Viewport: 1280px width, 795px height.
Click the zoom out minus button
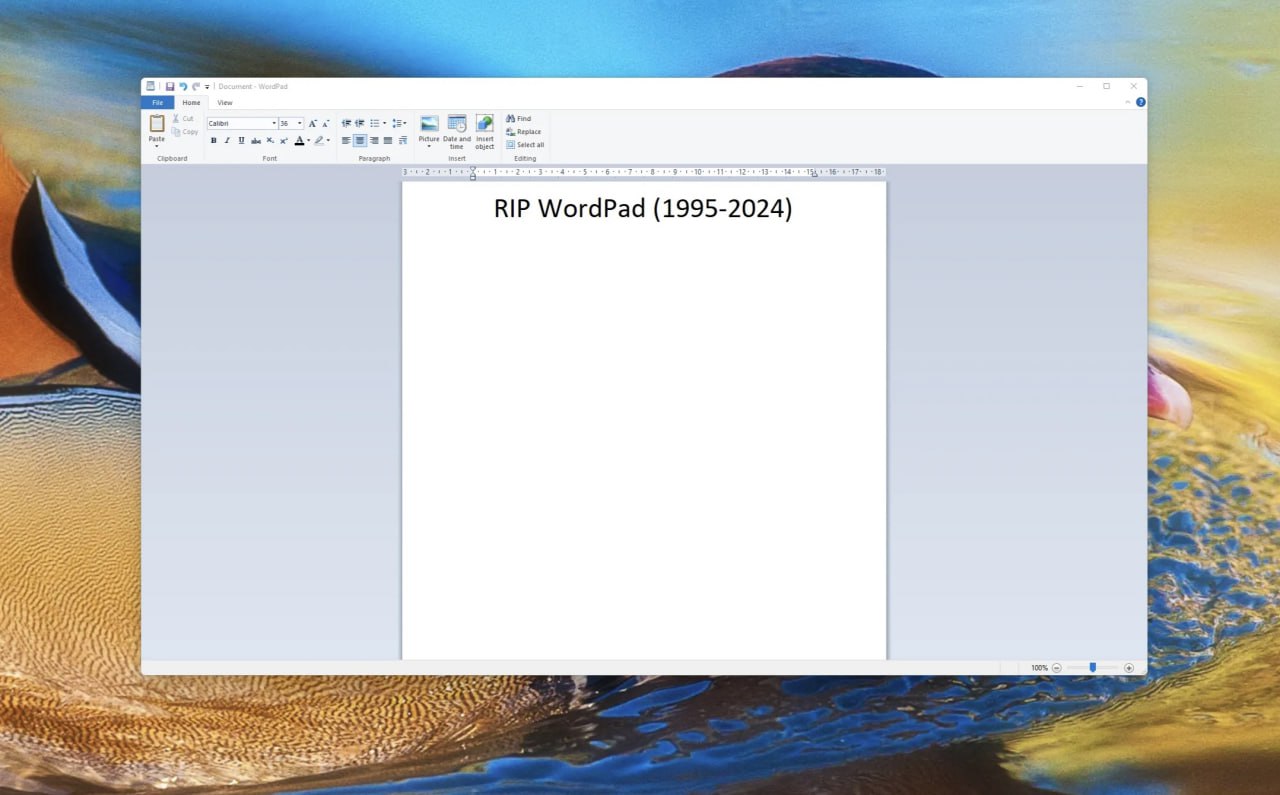pyautogui.click(x=1057, y=667)
